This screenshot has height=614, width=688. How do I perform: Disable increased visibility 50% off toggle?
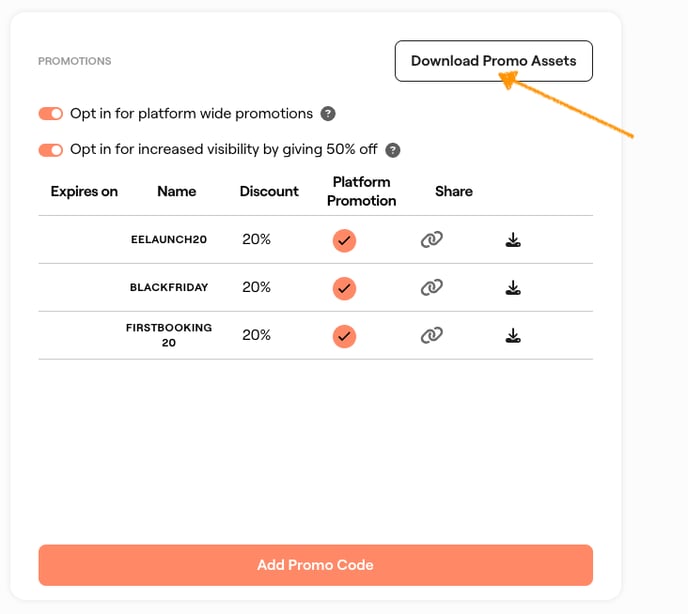point(51,150)
